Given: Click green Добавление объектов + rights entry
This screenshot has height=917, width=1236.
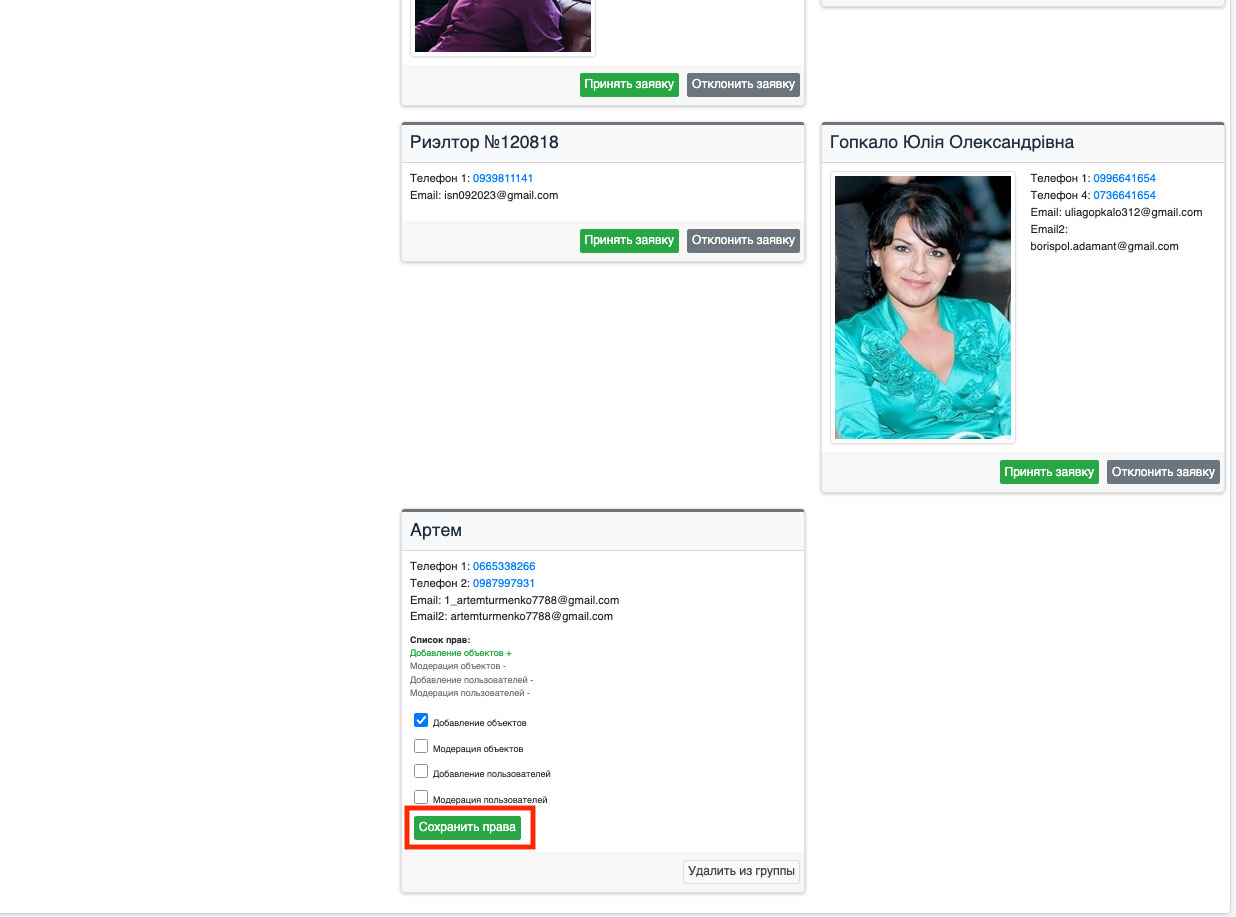Looking at the screenshot, I should pos(461,653).
